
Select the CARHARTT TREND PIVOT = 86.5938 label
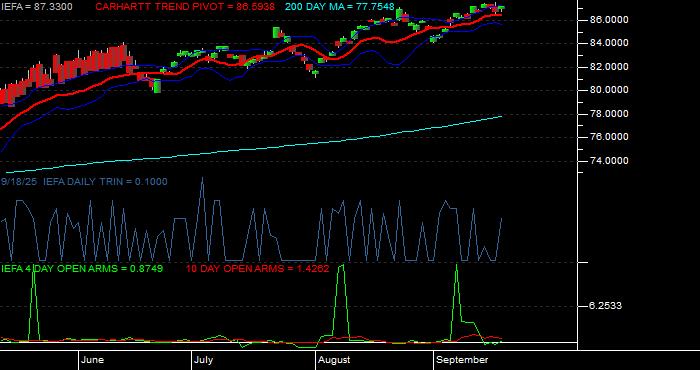[185, 7]
